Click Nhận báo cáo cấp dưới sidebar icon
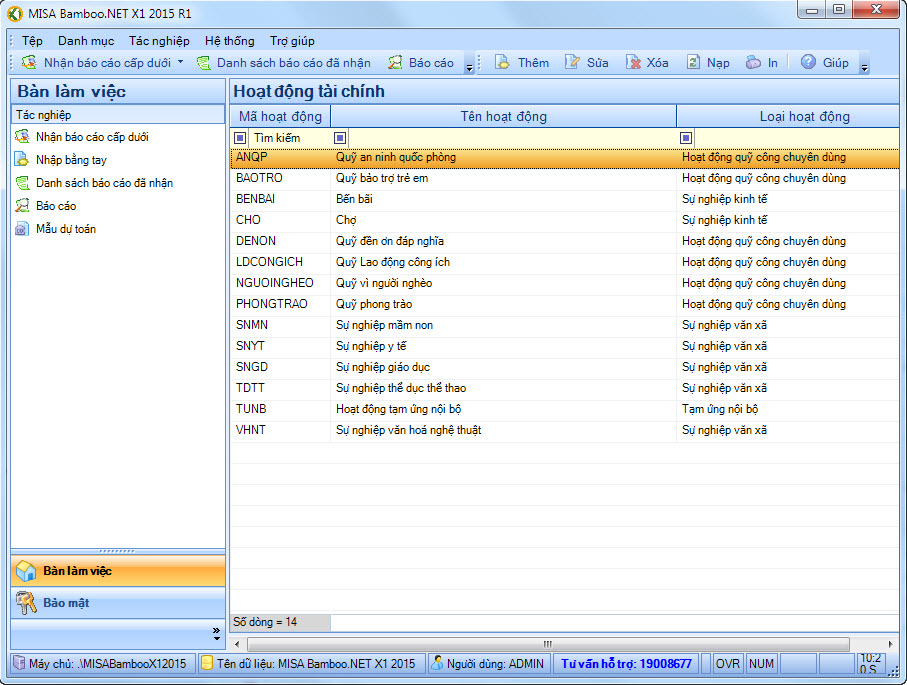The image size is (907, 685). (x=23, y=137)
